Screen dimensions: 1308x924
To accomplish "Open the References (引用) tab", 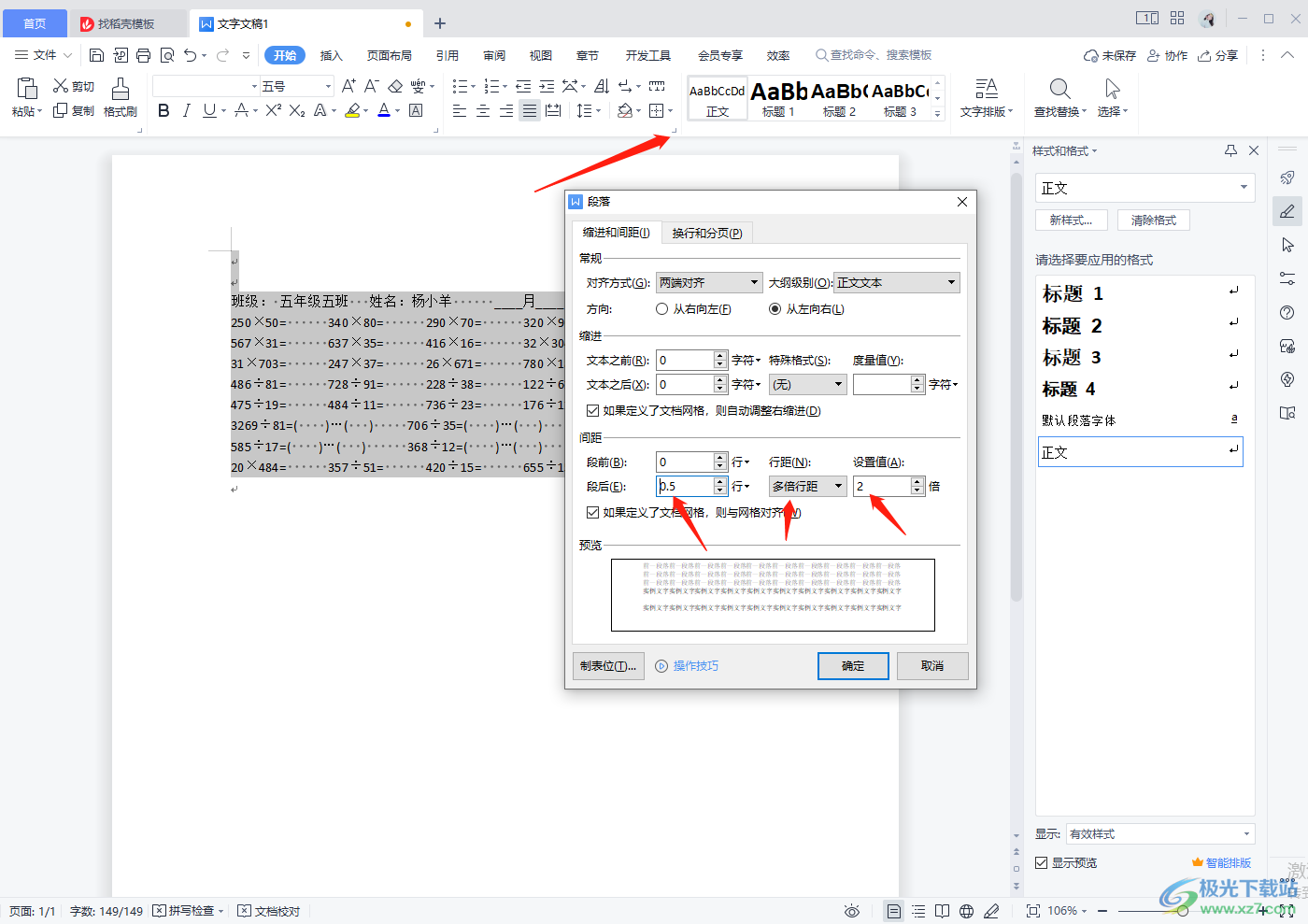I will (x=448, y=55).
